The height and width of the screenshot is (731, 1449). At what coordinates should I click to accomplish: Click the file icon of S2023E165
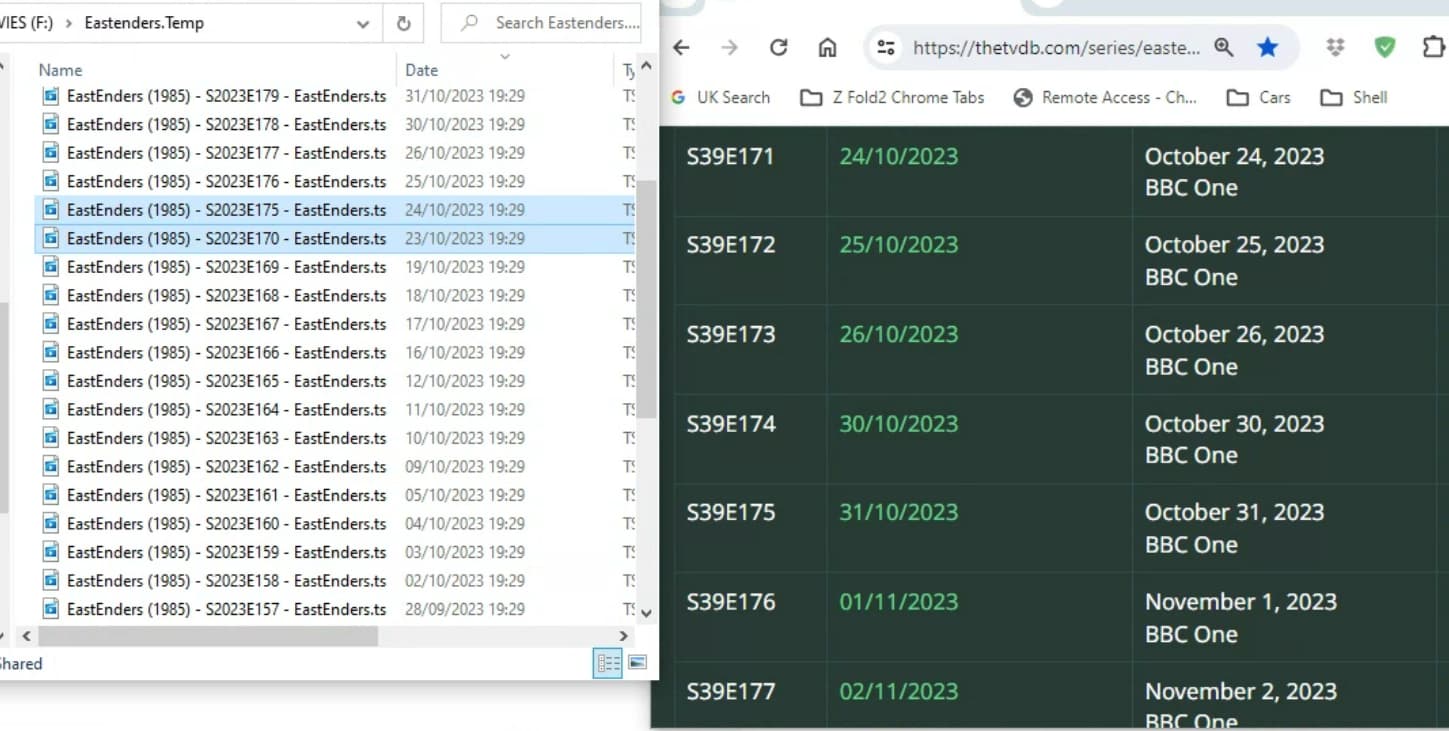point(51,381)
